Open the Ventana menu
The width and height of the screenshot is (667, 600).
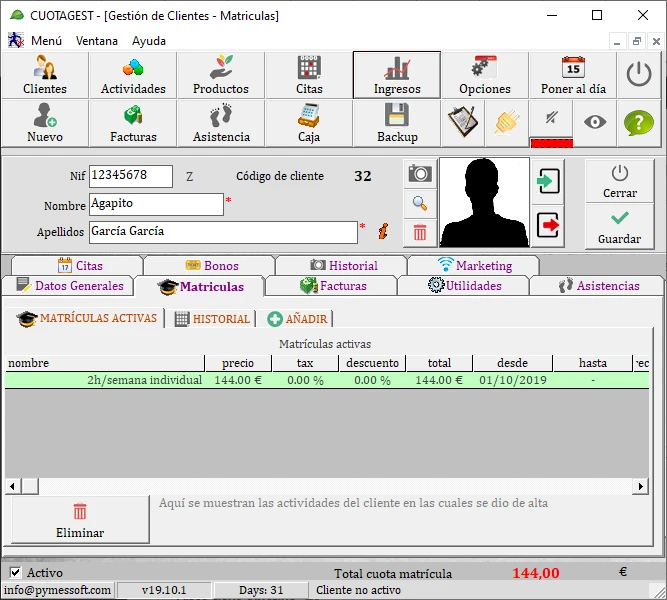point(97,41)
